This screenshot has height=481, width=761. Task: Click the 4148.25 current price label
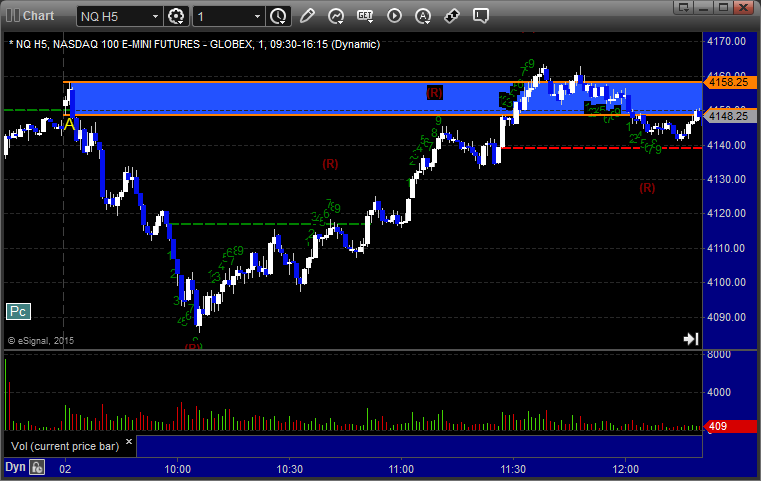729,116
